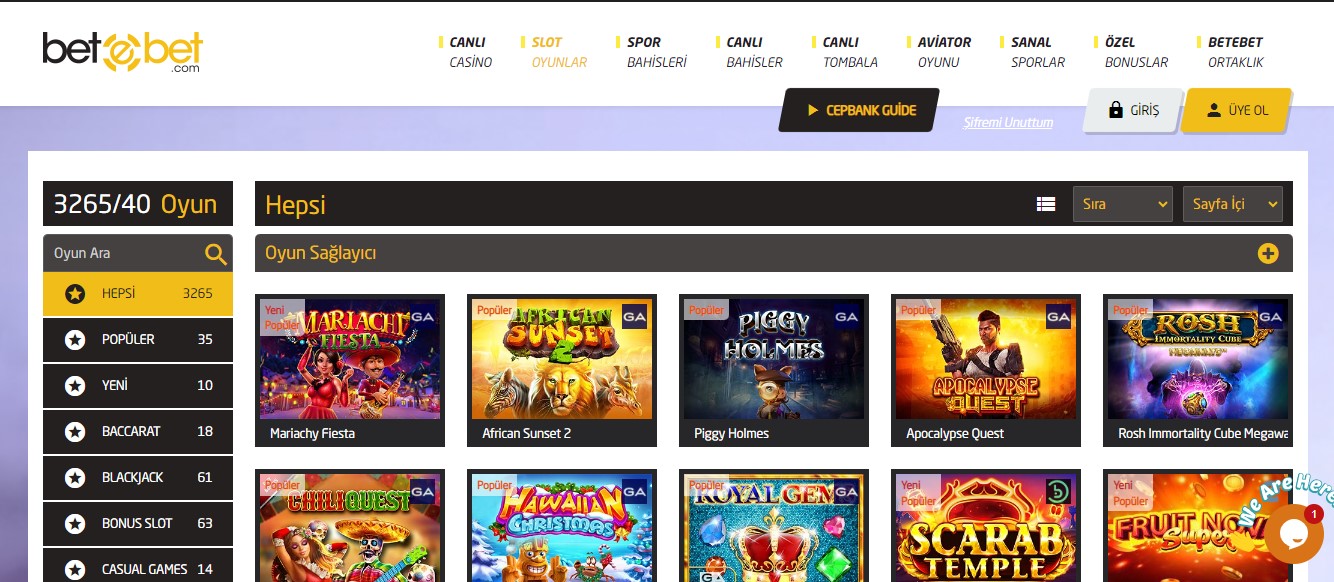Click the star icon next to HEPSİ
This screenshot has width=1334, height=582.
[x=74, y=294]
